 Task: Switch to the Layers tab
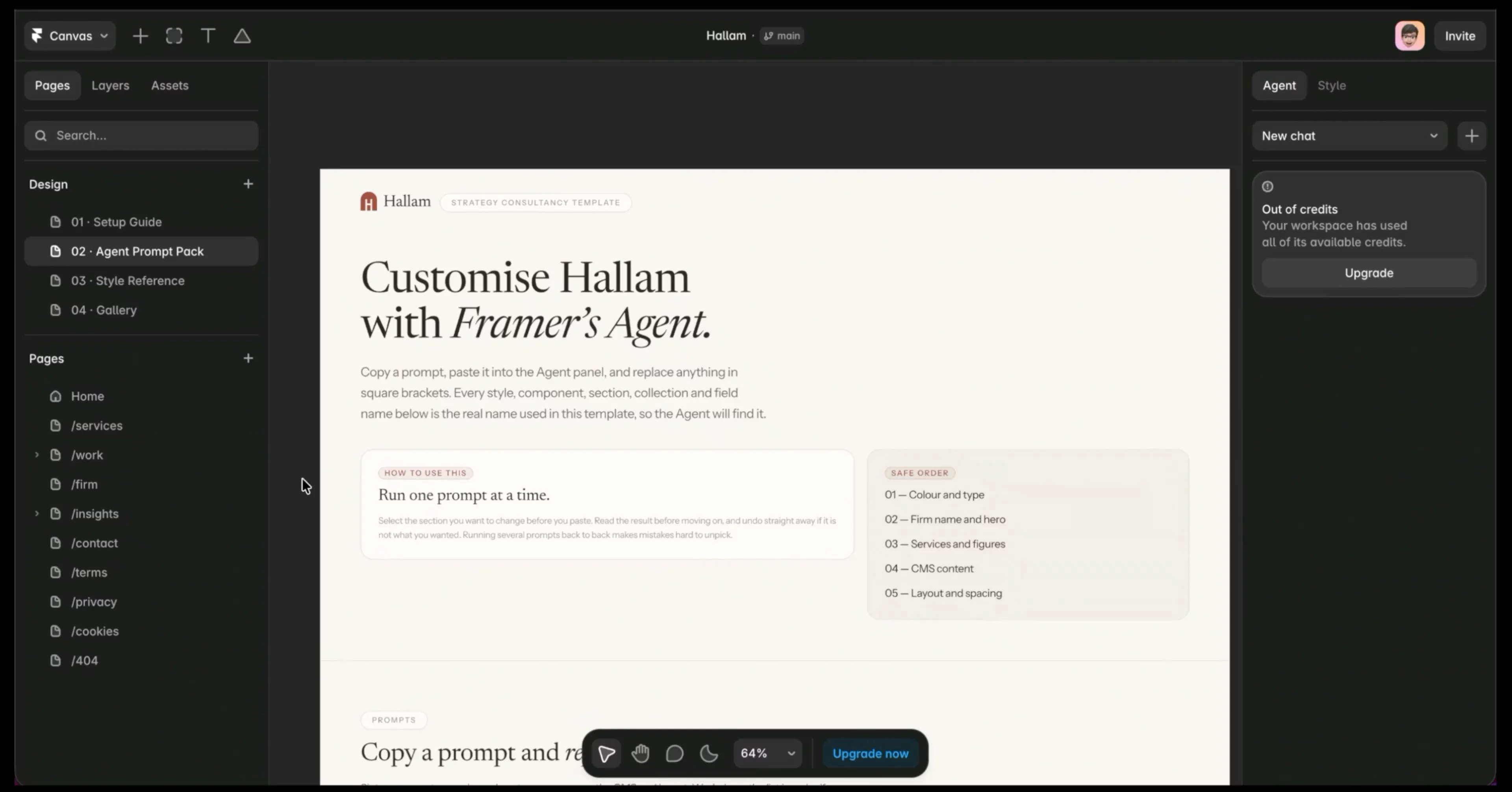tap(110, 86)
